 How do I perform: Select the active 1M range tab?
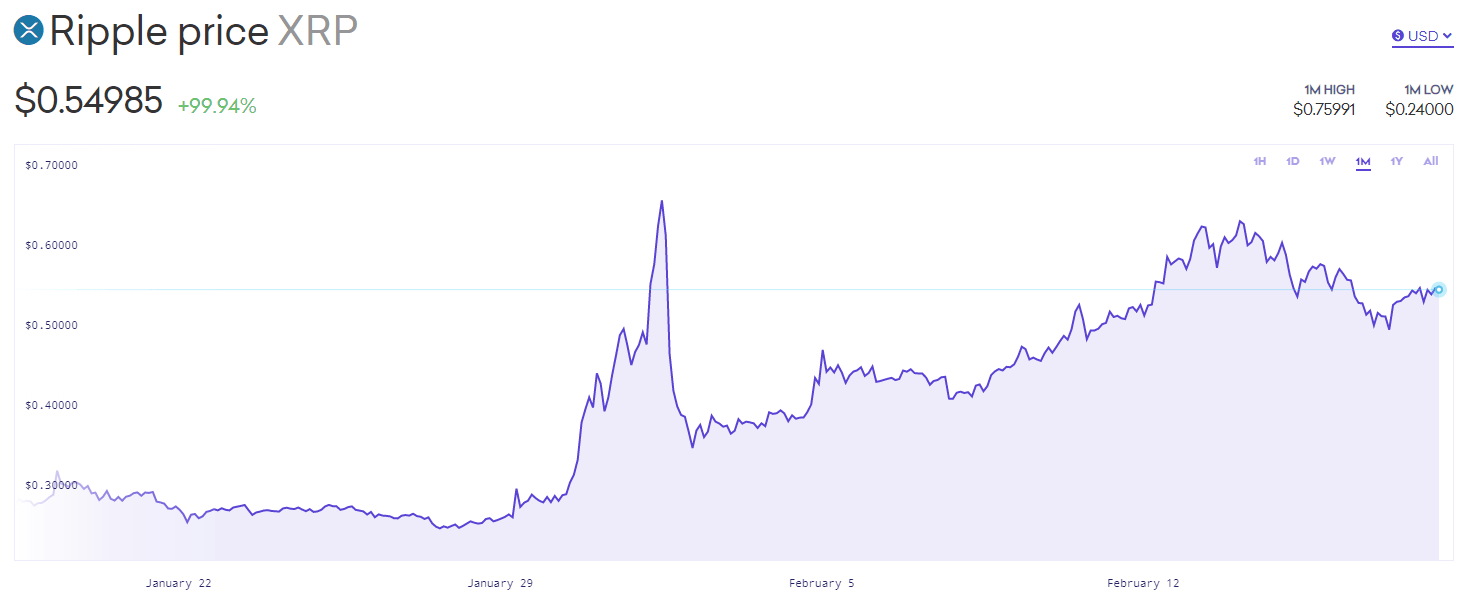coord(1362,162)
